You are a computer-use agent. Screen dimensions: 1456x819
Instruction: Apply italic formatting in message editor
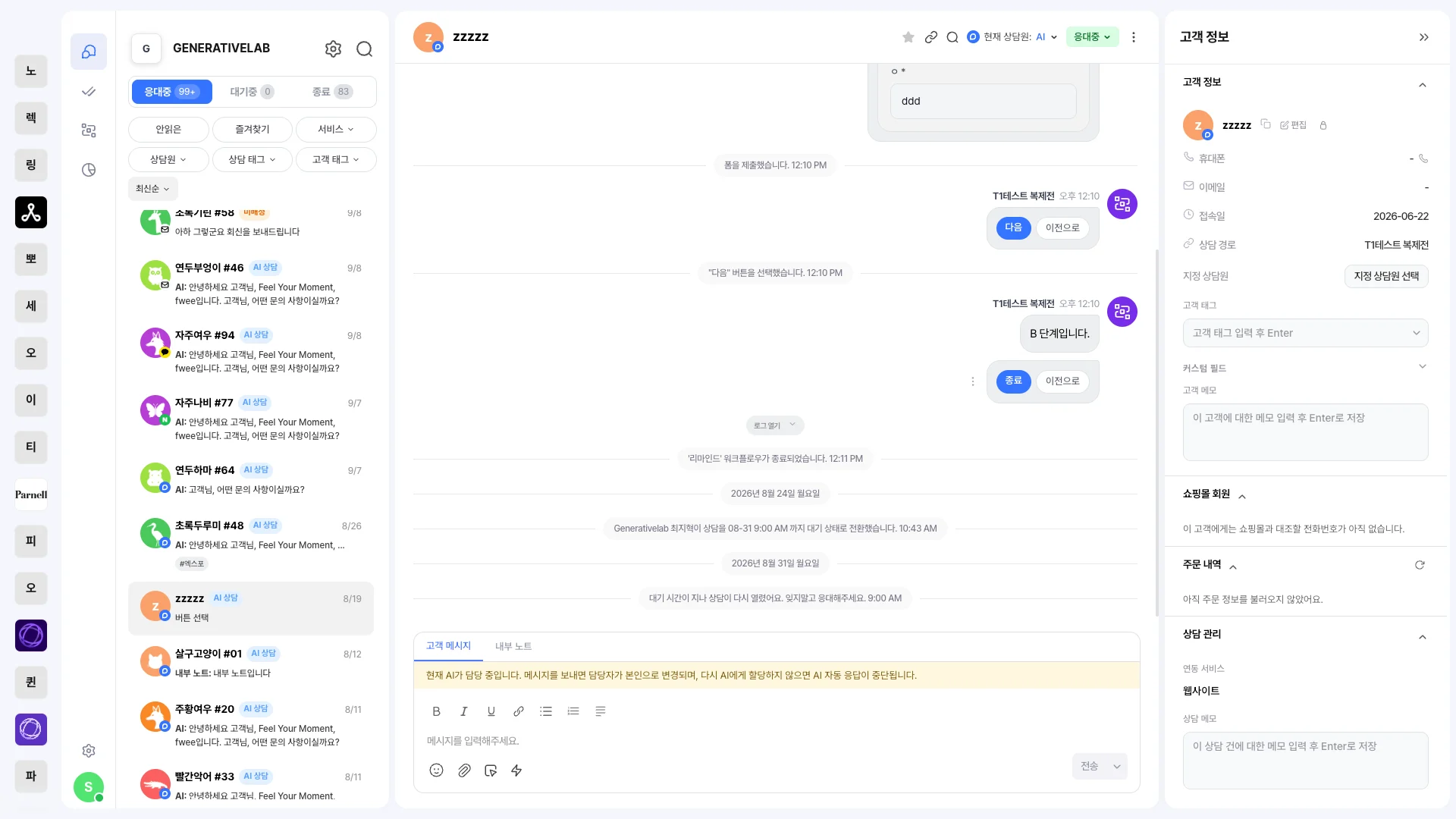[463, 711]
